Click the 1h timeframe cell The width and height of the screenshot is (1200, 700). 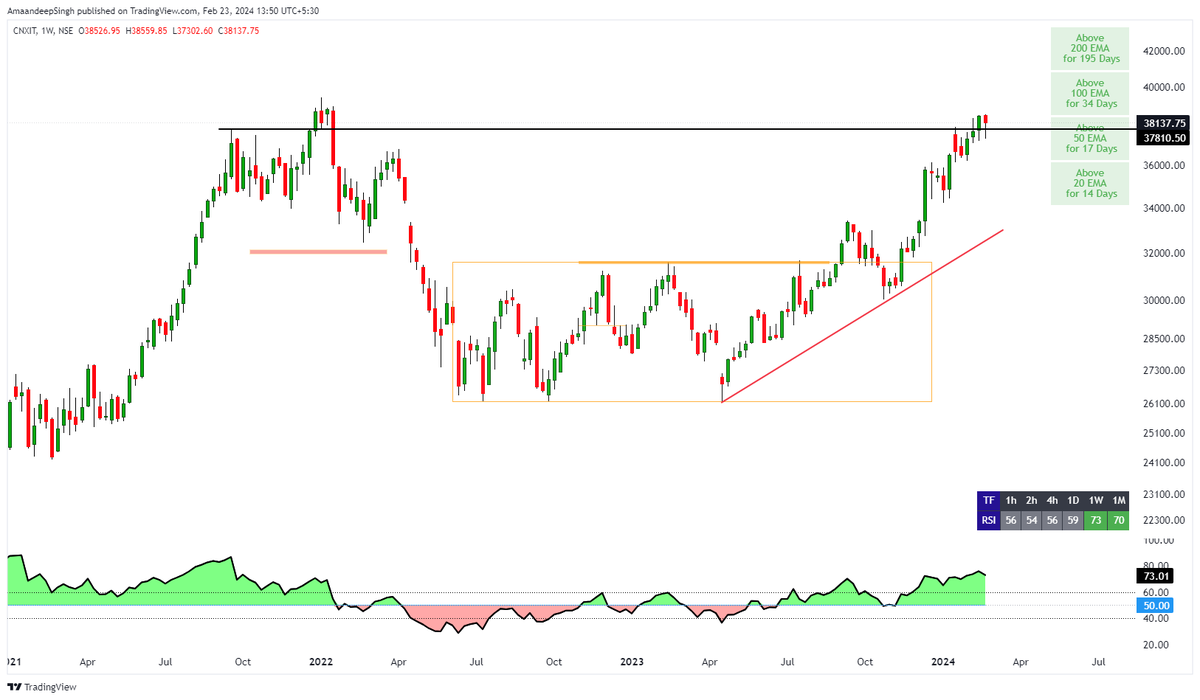[x=1011, y=500]
